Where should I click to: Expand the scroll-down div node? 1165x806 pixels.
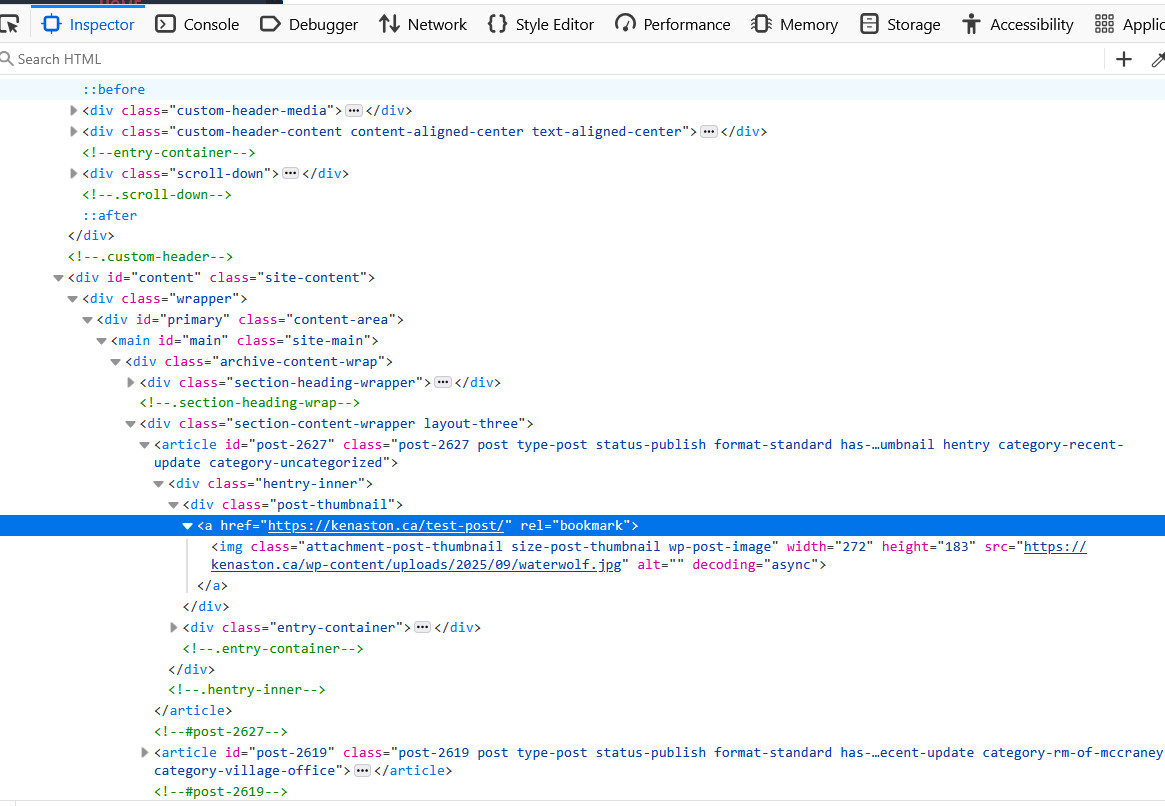[74, 173]
